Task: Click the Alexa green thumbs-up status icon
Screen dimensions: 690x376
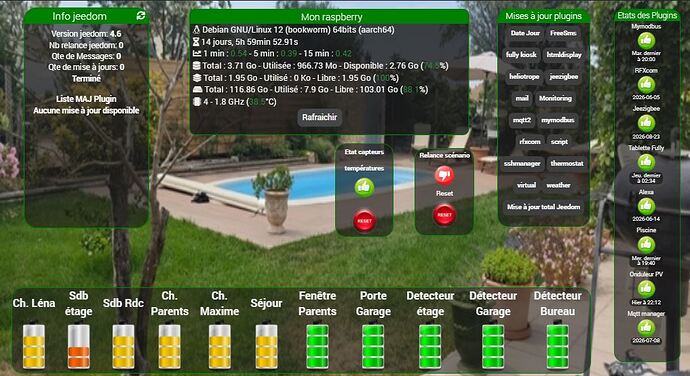Action: pos(646,206)
